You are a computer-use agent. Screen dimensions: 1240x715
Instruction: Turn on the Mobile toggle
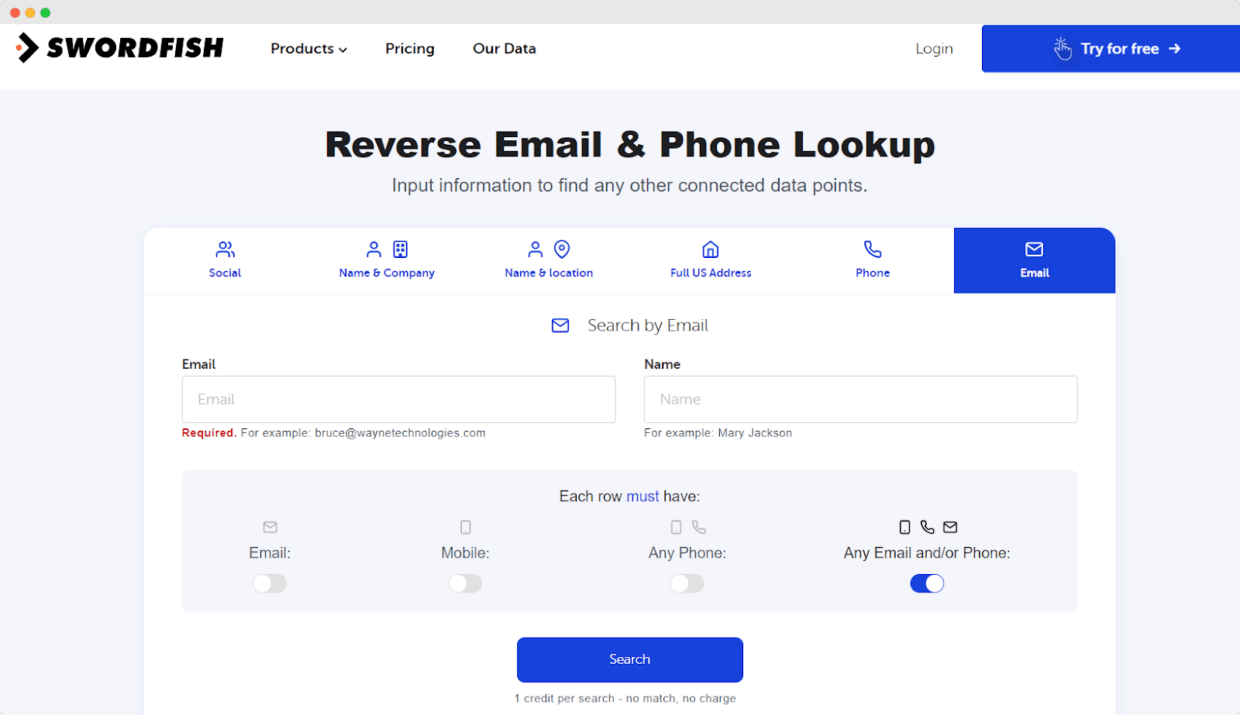465,583
